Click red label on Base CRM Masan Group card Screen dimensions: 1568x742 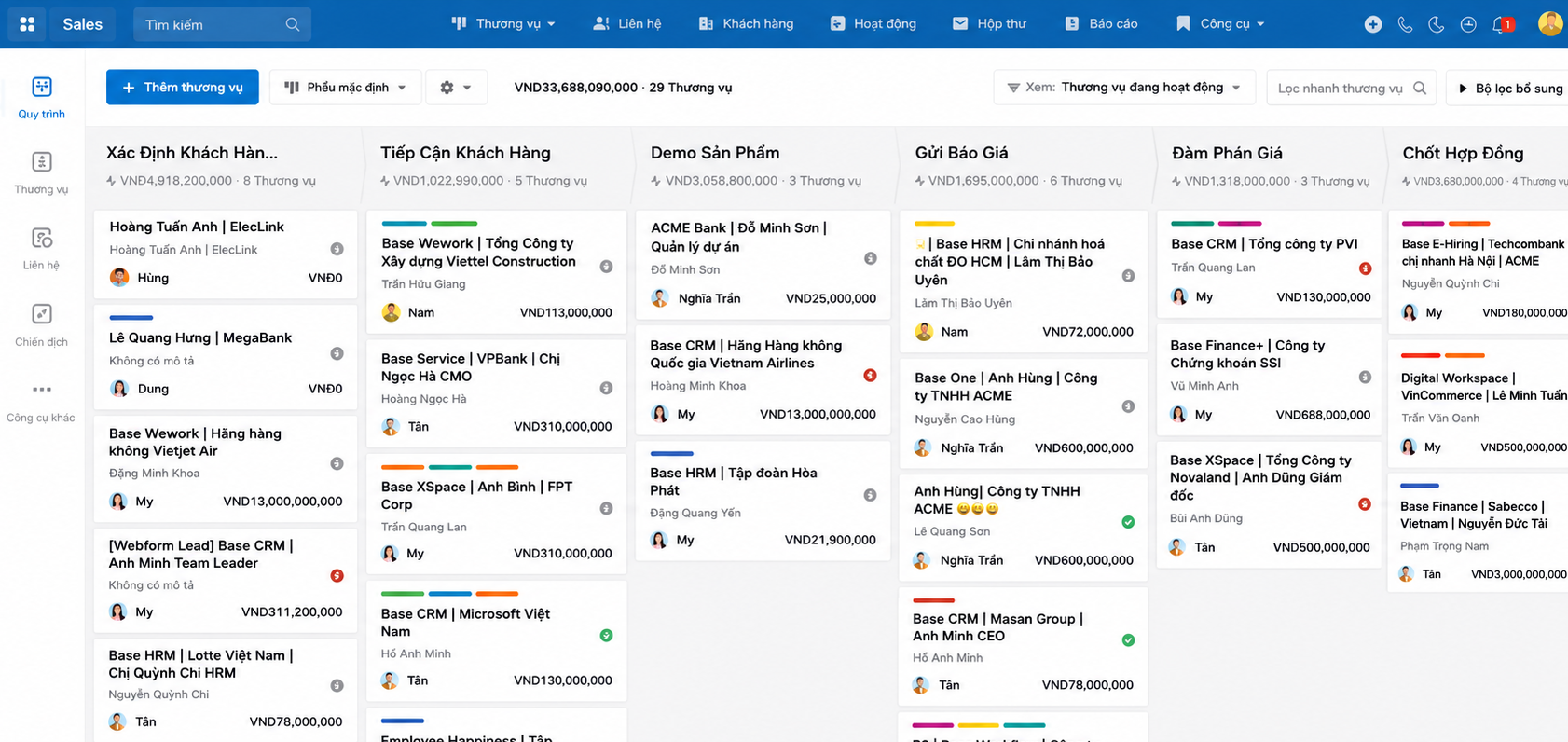pos(934,599)
